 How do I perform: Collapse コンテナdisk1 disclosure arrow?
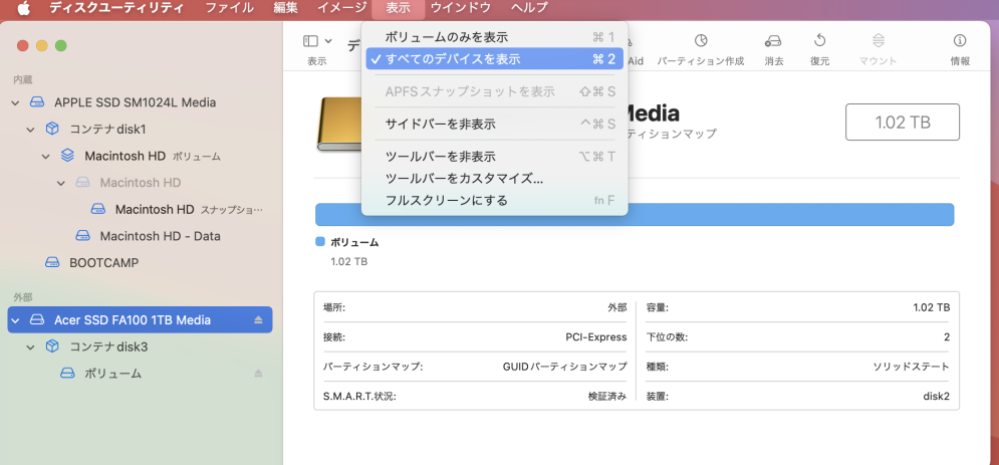30,129
